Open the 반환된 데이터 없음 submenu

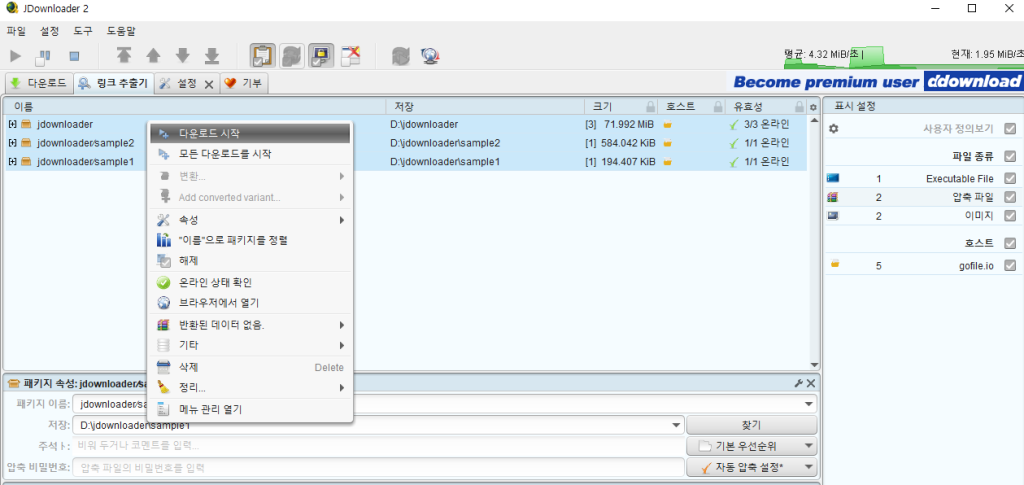(250, 324)
